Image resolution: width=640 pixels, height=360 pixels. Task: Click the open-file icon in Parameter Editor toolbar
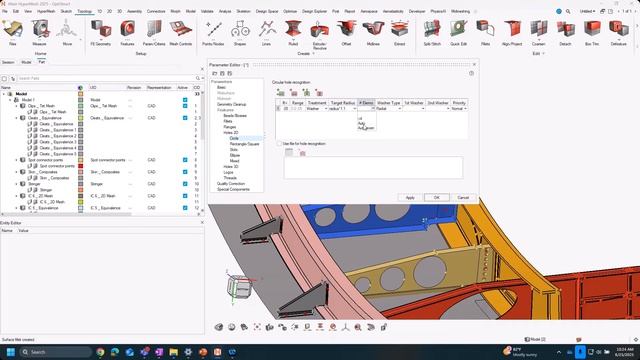pos(215,73)
